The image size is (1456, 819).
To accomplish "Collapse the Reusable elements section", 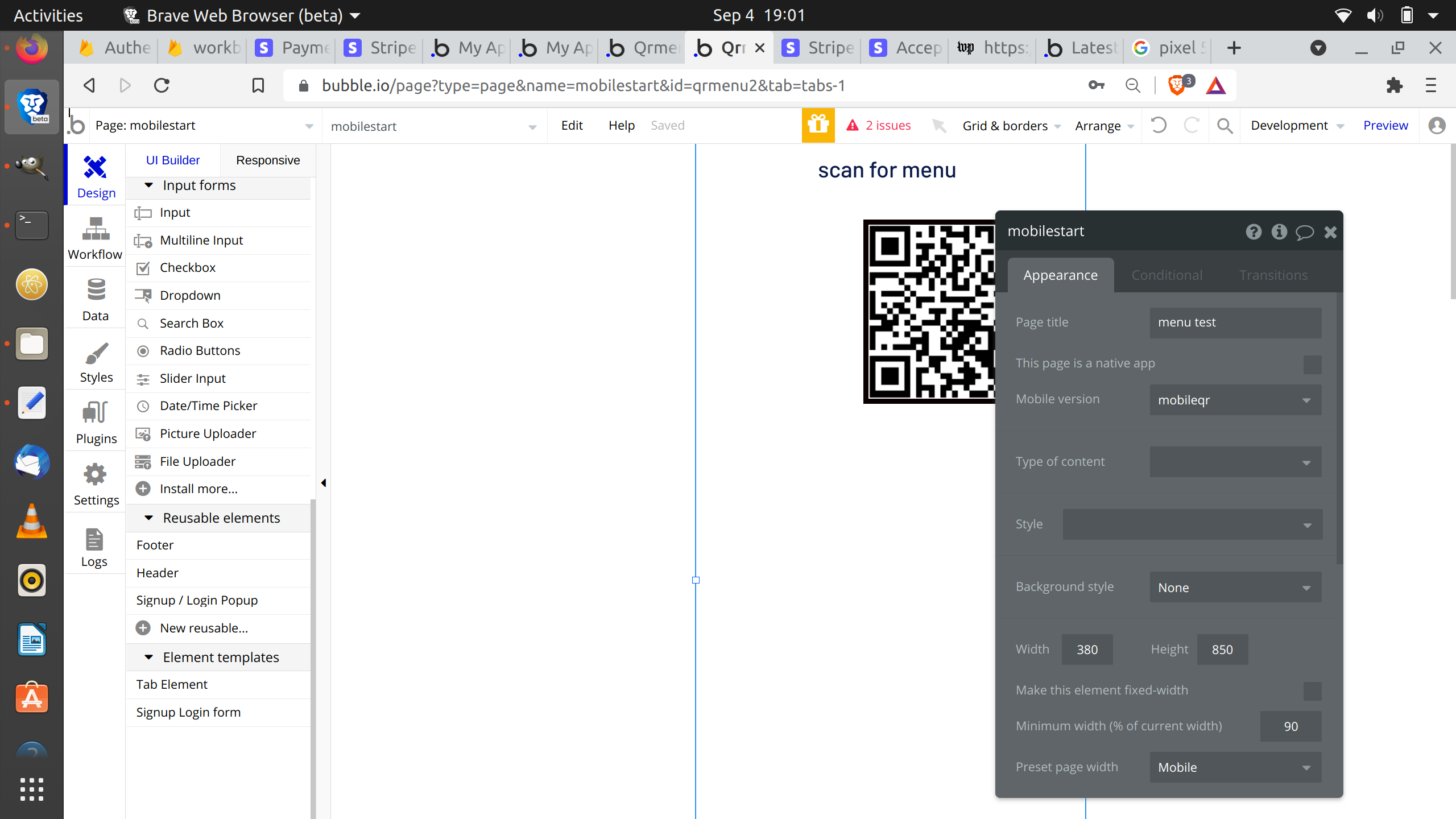I will click(149, 518).
